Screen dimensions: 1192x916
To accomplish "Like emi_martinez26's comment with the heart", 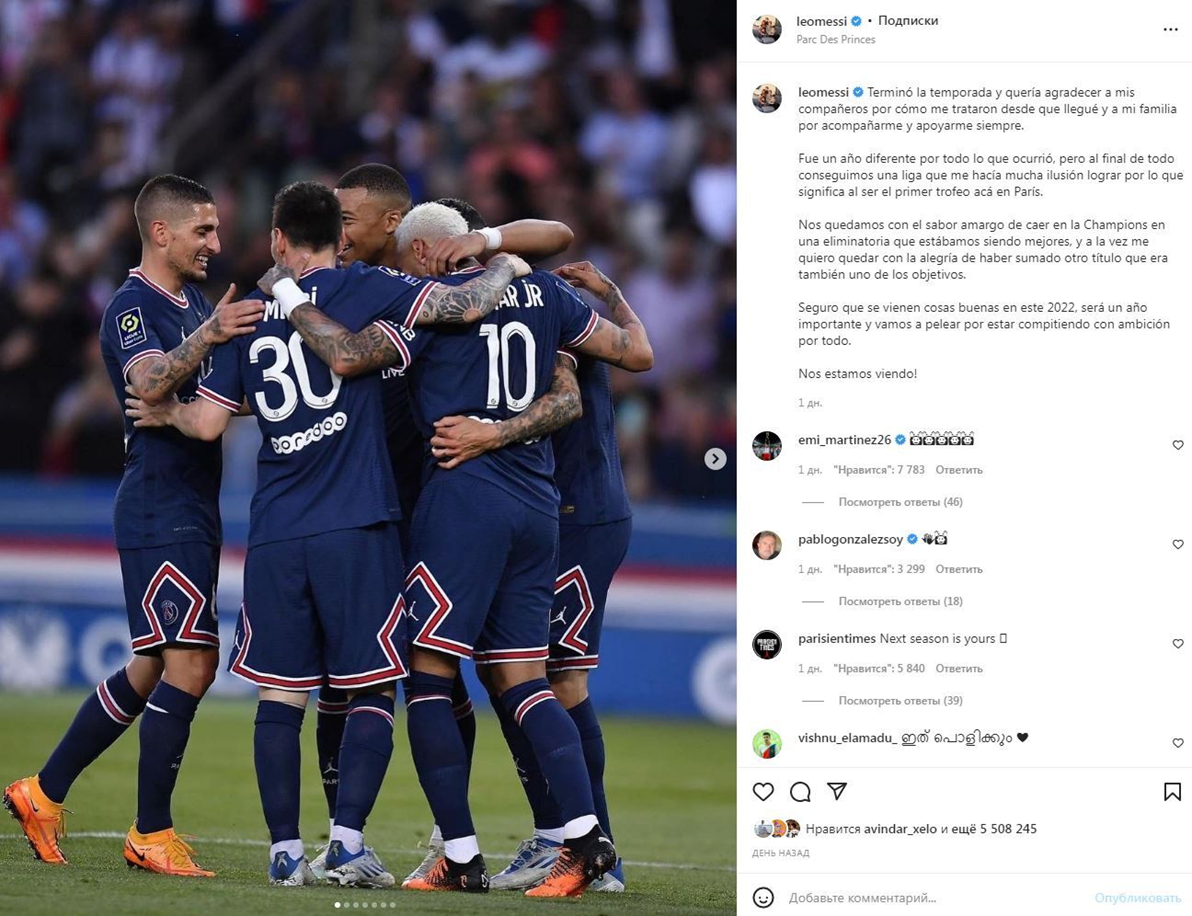I will 1178,445.
